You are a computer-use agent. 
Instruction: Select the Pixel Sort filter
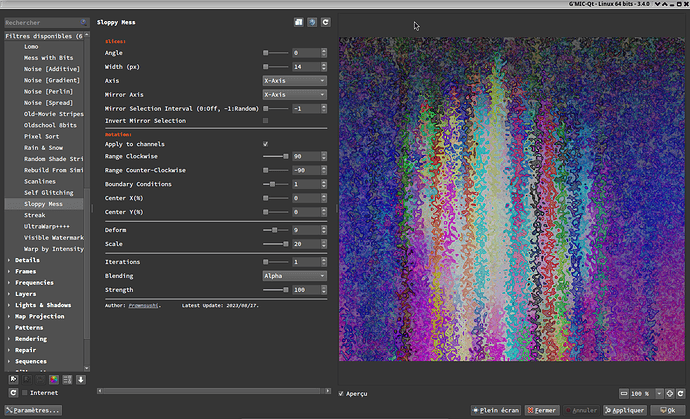click(x=41, y=135)
